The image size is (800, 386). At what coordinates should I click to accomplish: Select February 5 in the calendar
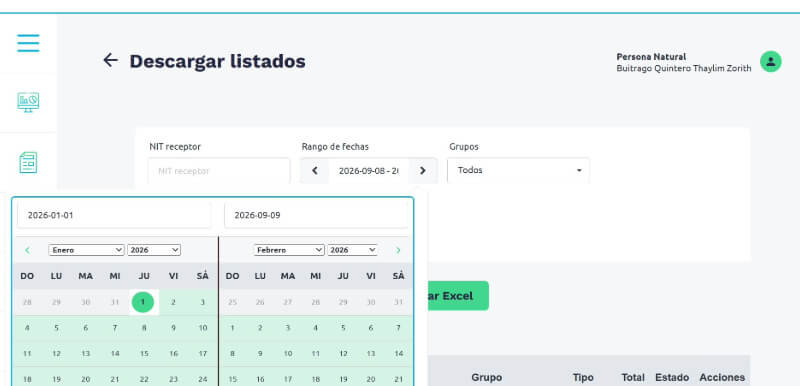(343, 328)
